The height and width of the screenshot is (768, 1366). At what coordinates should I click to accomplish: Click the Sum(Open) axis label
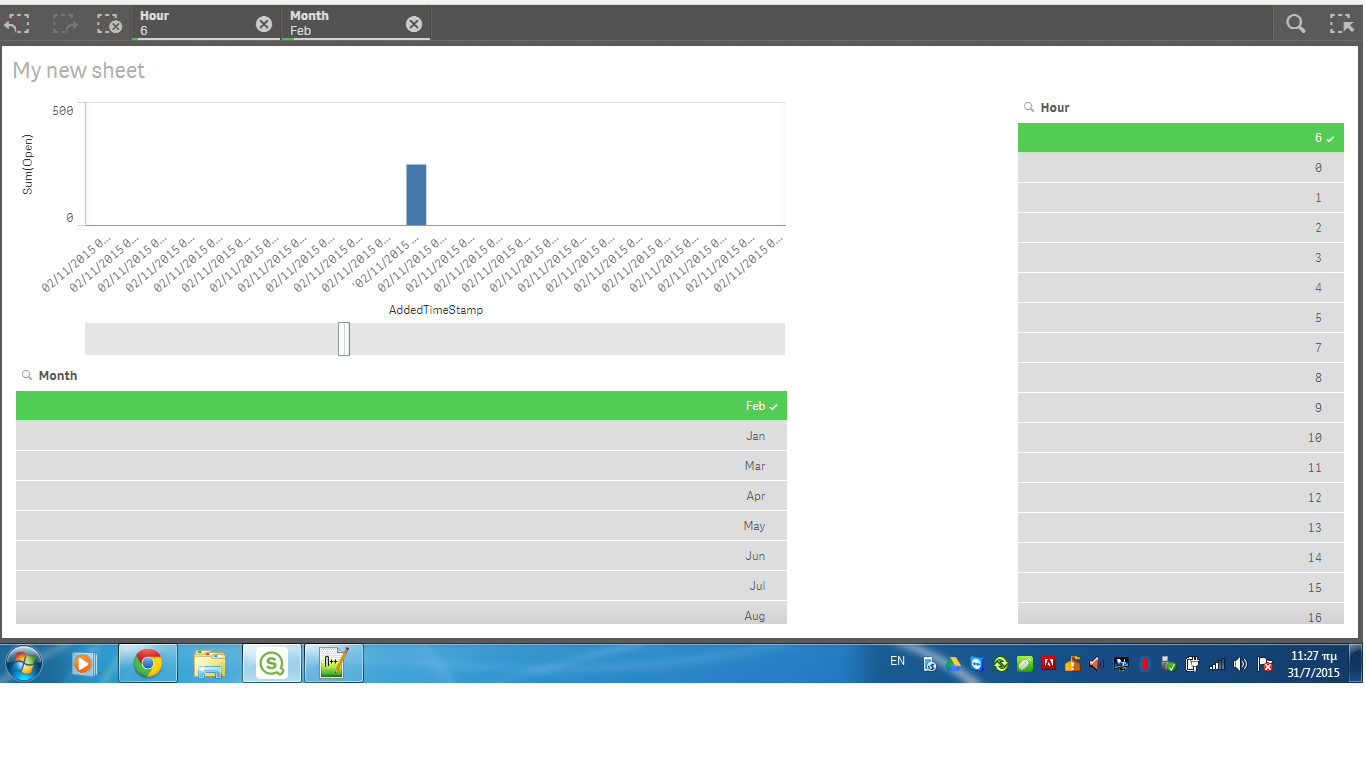pyautogui.click(x=28, y=164)
